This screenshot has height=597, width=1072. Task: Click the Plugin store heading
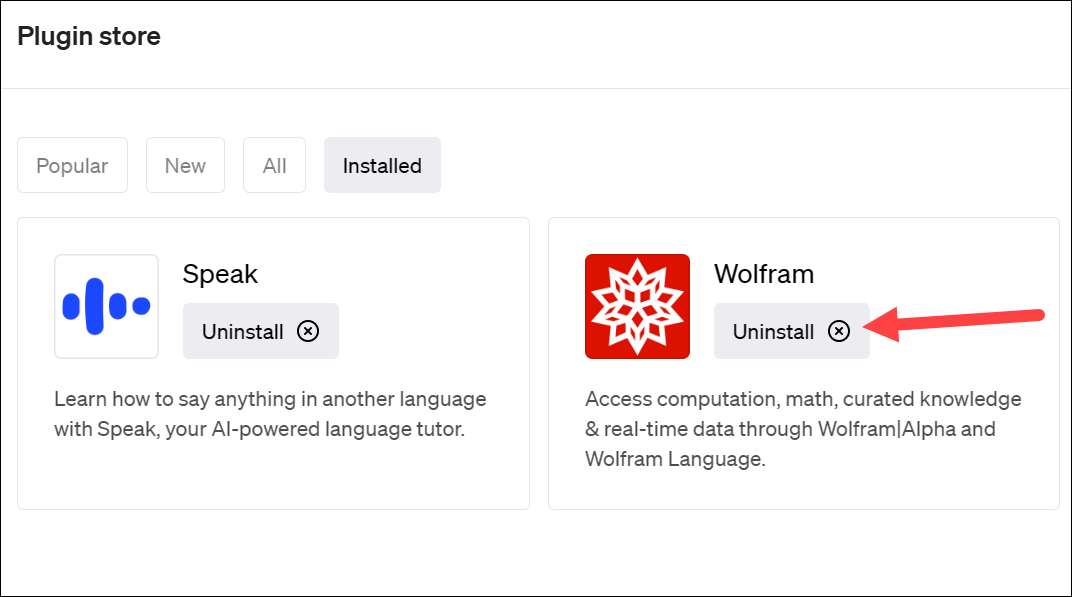(89, 36)
